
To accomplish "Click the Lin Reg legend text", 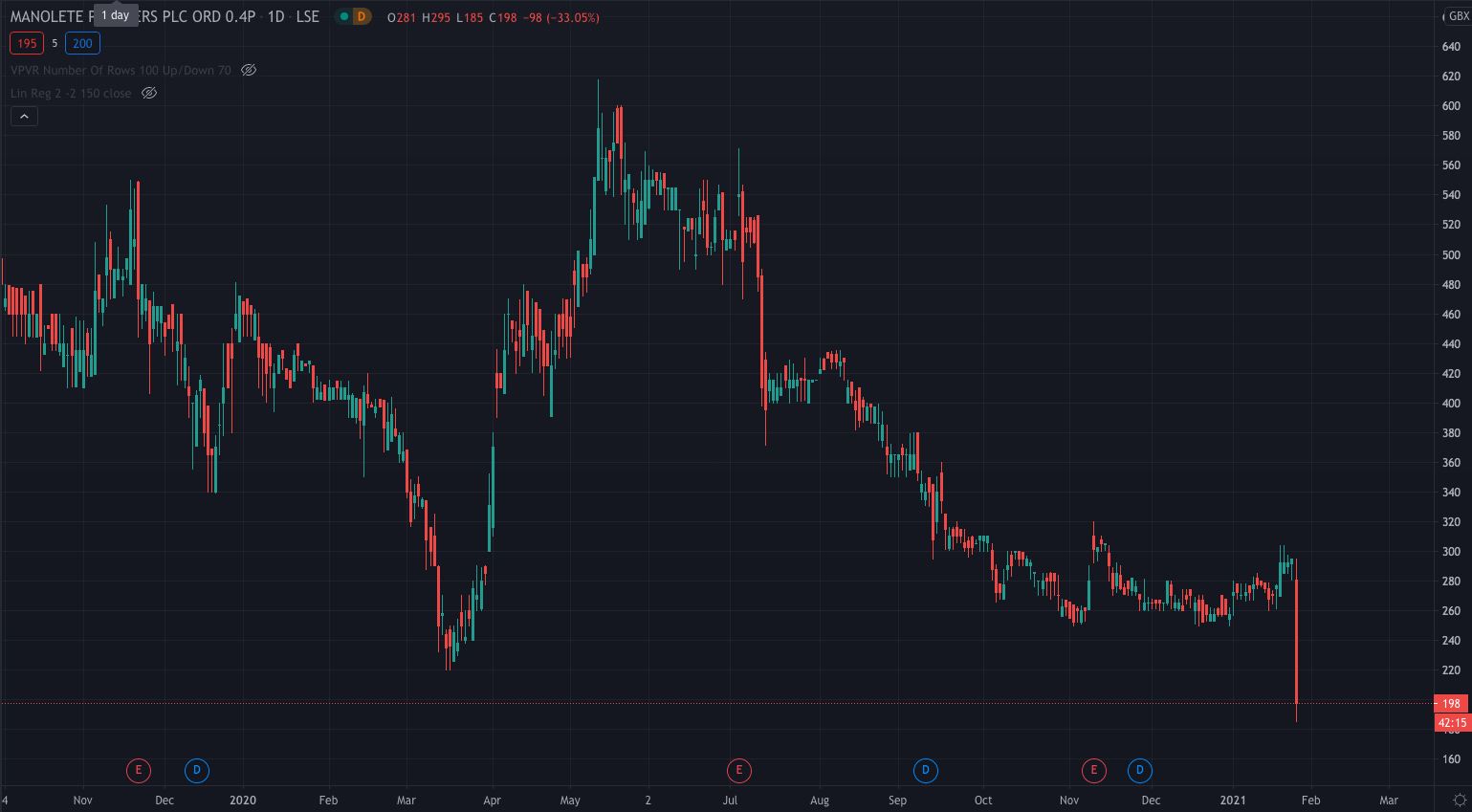I will (x=71, y=93).
